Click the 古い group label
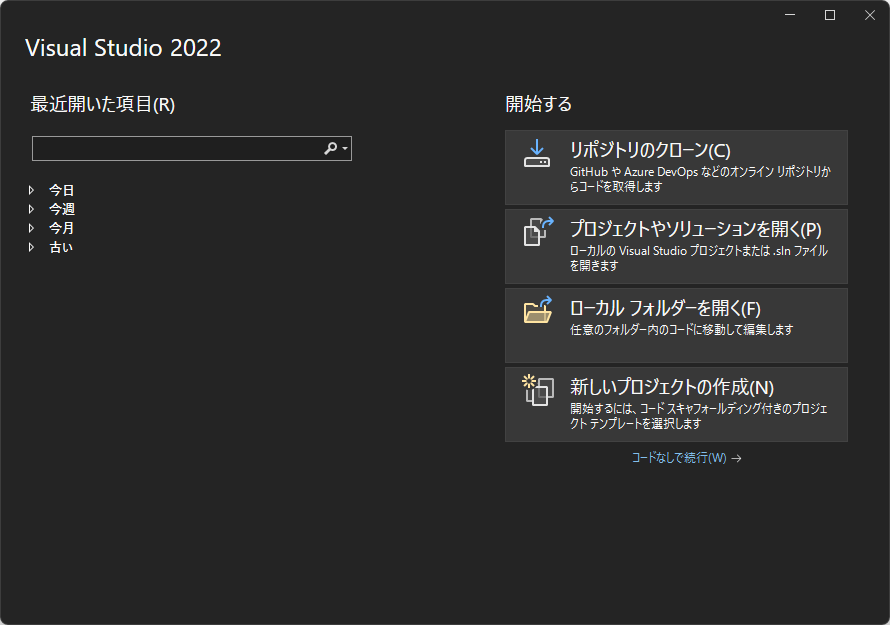The width and height of the screenshot is (890, 625). coord(61,248)
